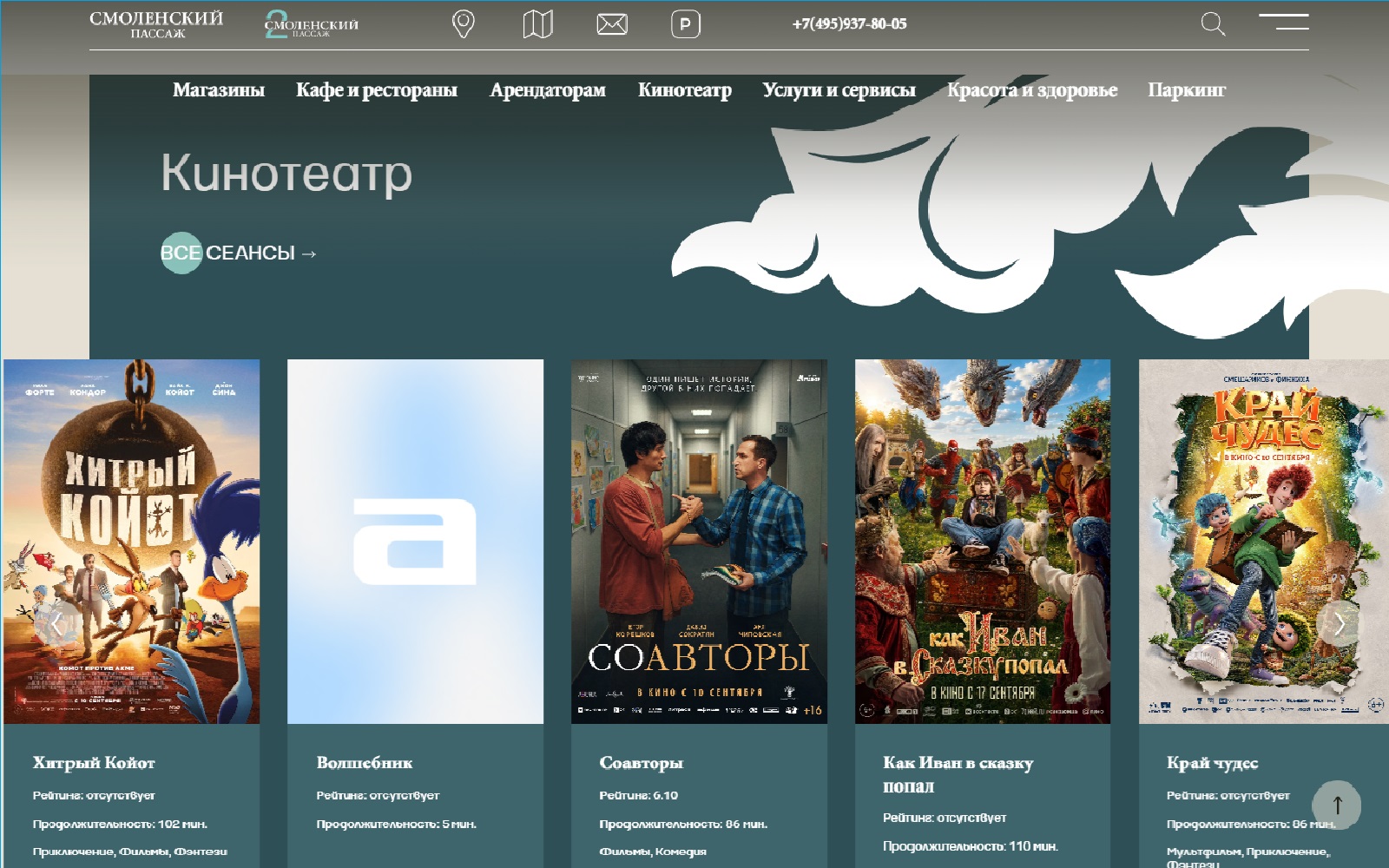Image resolution: width=1389 pixels, height=868 pixels.
Task: Open the Кафе и рестораны menu item
Action: click(377, 90)
